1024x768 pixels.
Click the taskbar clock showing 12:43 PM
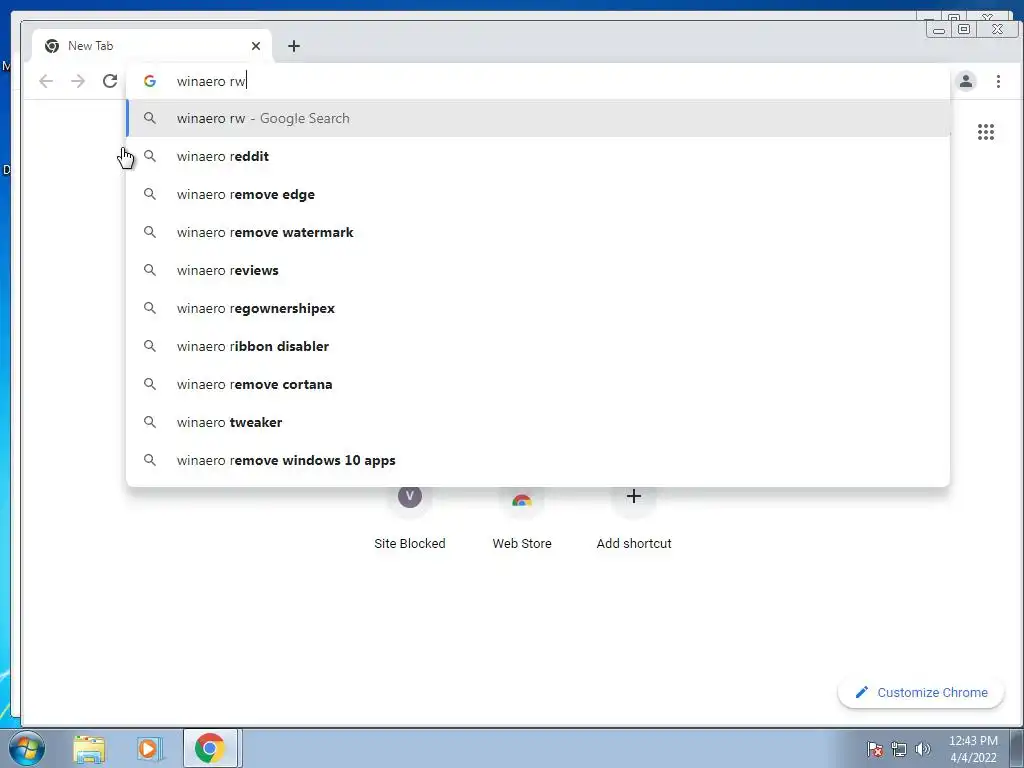(x=973, y=749)
